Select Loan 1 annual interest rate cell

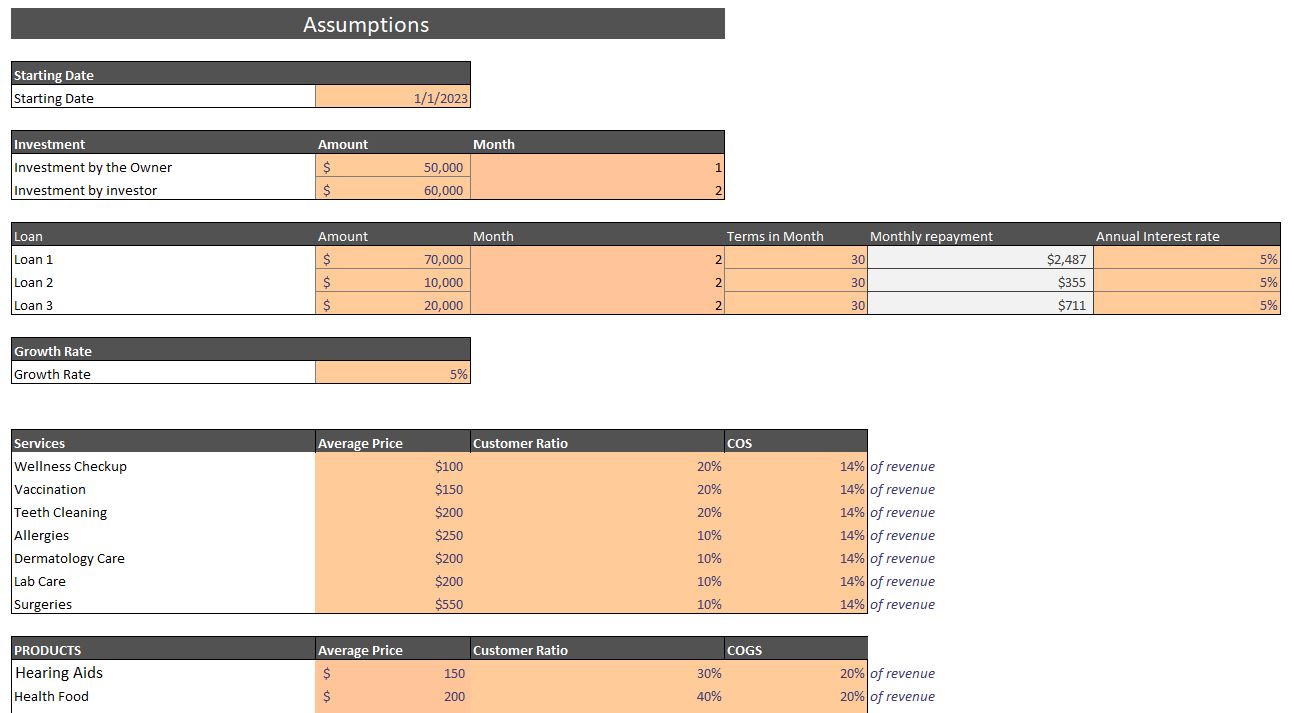point(1187,259)
